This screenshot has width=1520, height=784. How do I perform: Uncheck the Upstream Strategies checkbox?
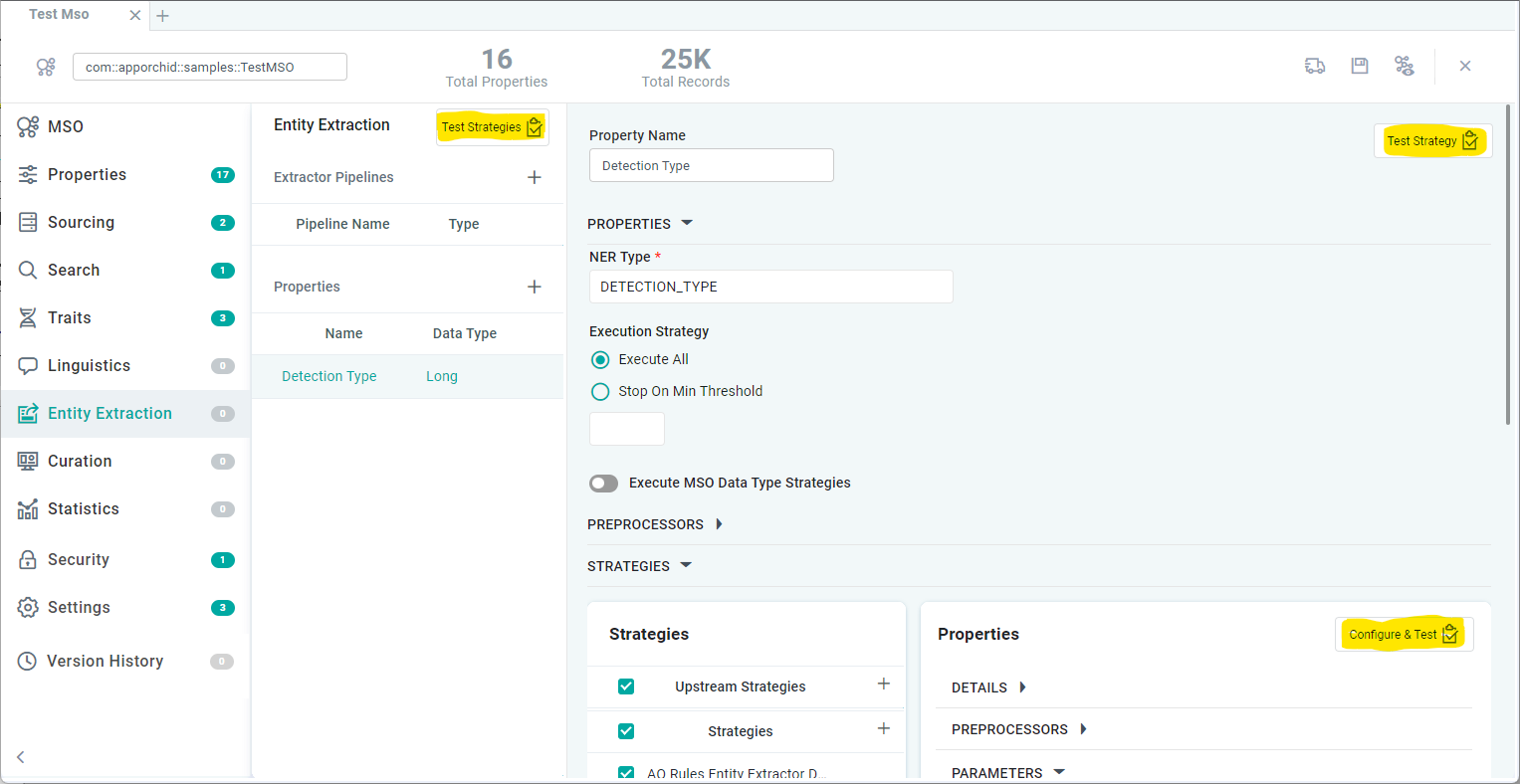[x=626, y=686]
